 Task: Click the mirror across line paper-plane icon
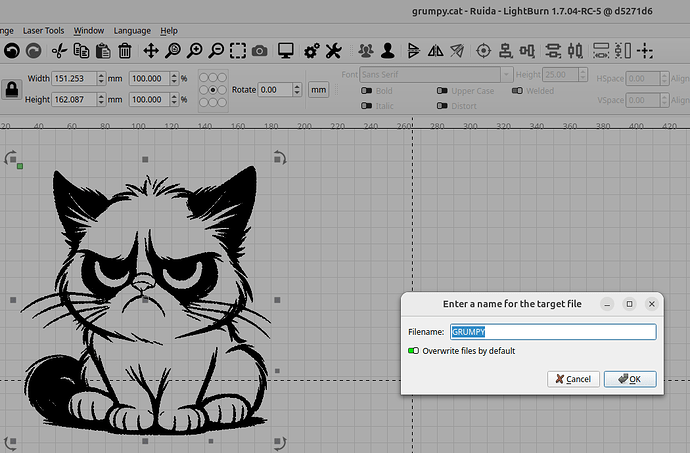pos(457,51)
